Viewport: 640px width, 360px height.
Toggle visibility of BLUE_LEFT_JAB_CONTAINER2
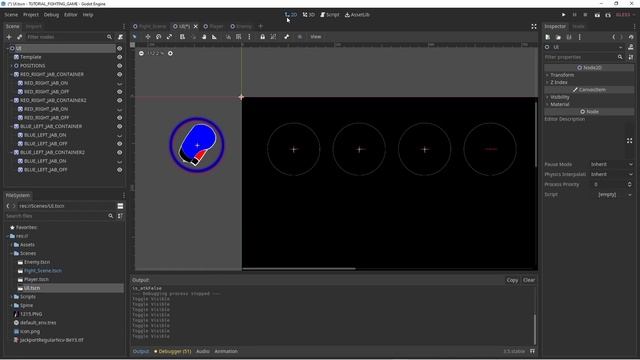[120, 152]
